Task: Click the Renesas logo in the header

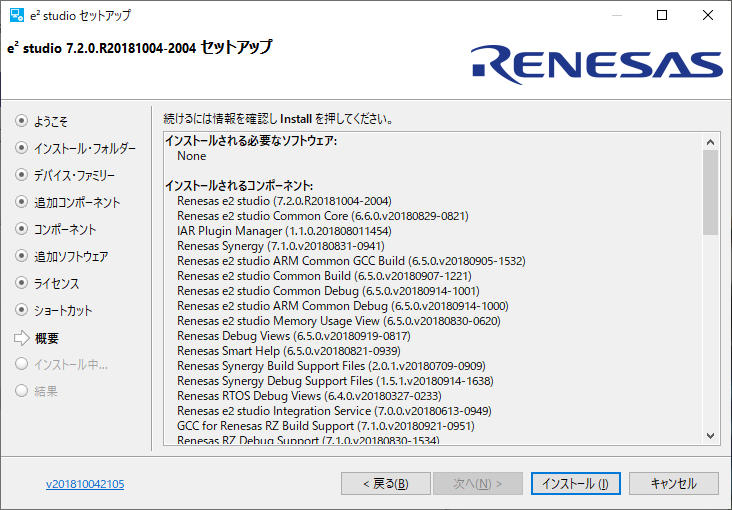Action: pyautogui.click(x=597, y=64)
